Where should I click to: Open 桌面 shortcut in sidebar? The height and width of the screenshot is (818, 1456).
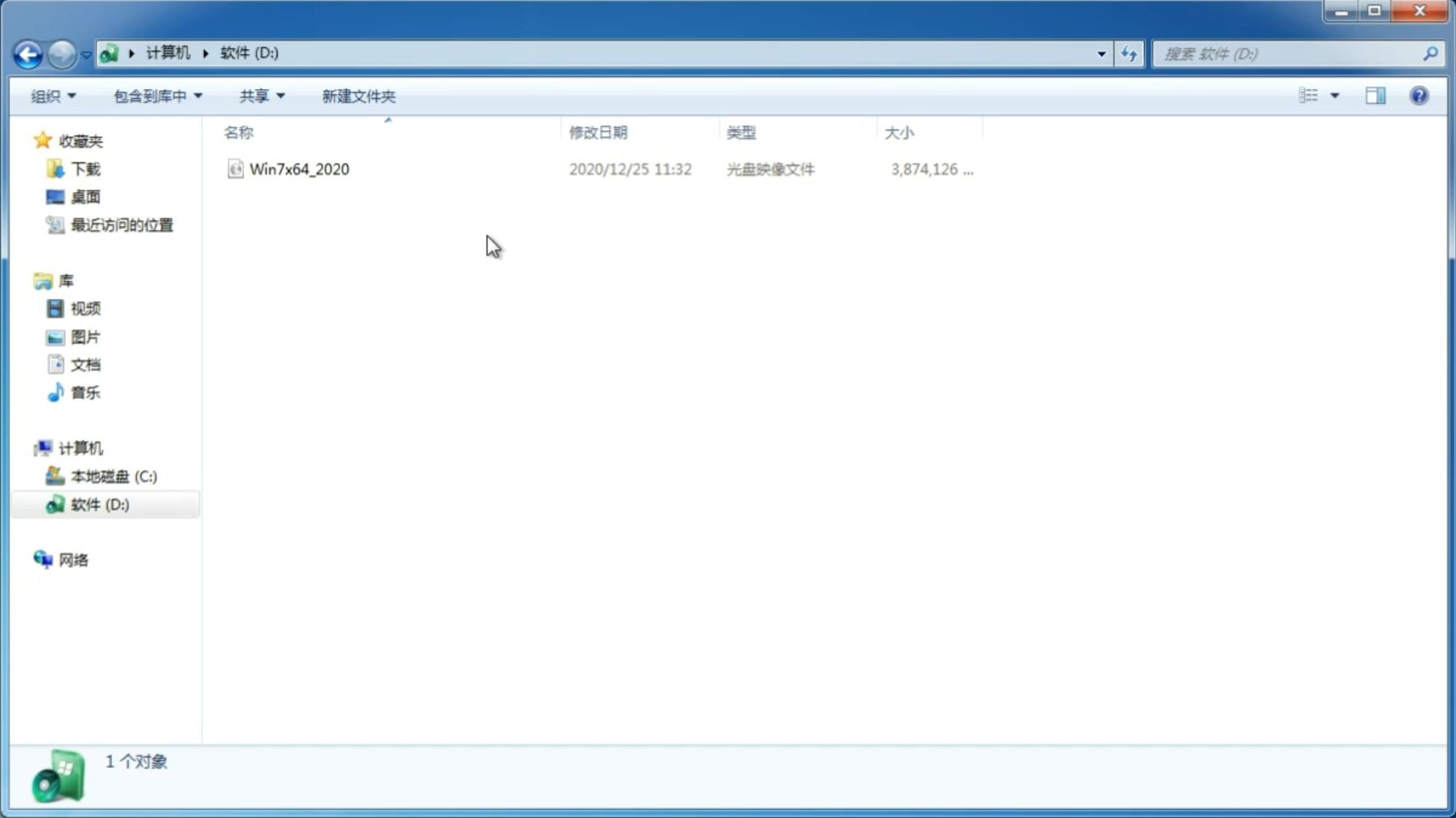tap(85, 197)
